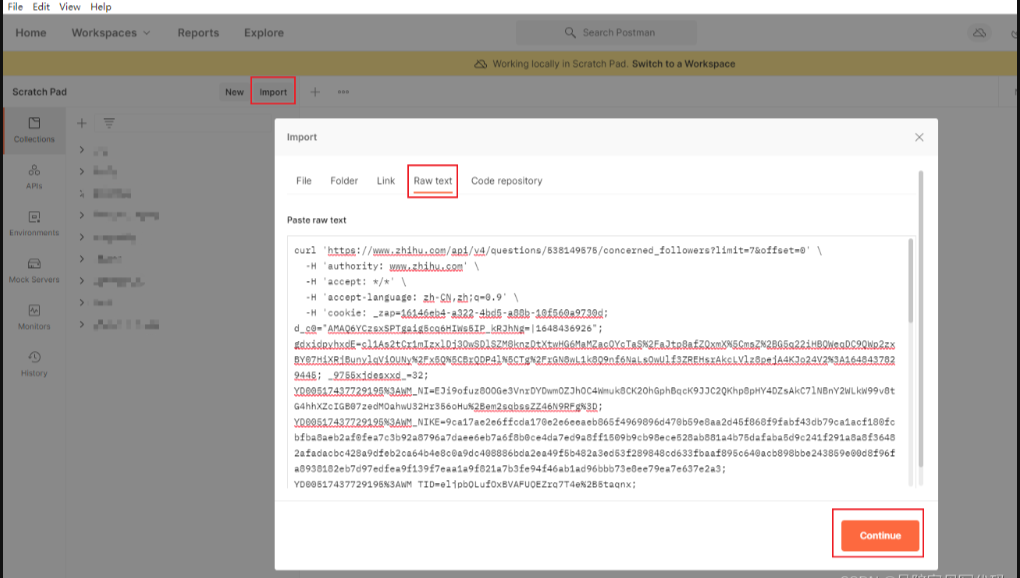Switch to the Folder import tab

(x=344, y=181)
